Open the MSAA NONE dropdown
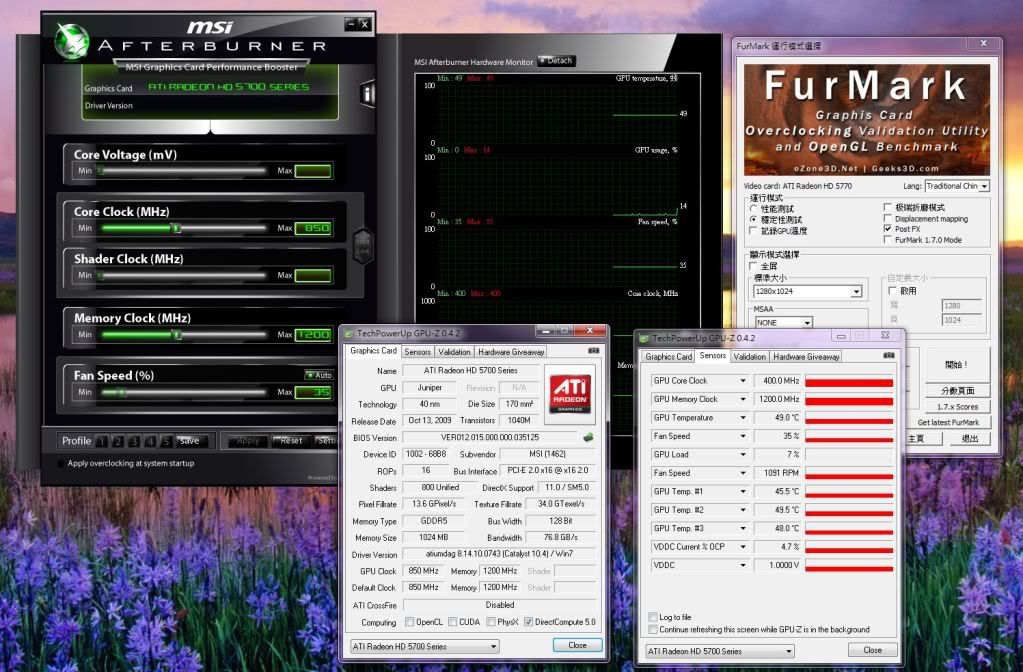Viewport: 1023px width, 672px height. pos(807,323)
